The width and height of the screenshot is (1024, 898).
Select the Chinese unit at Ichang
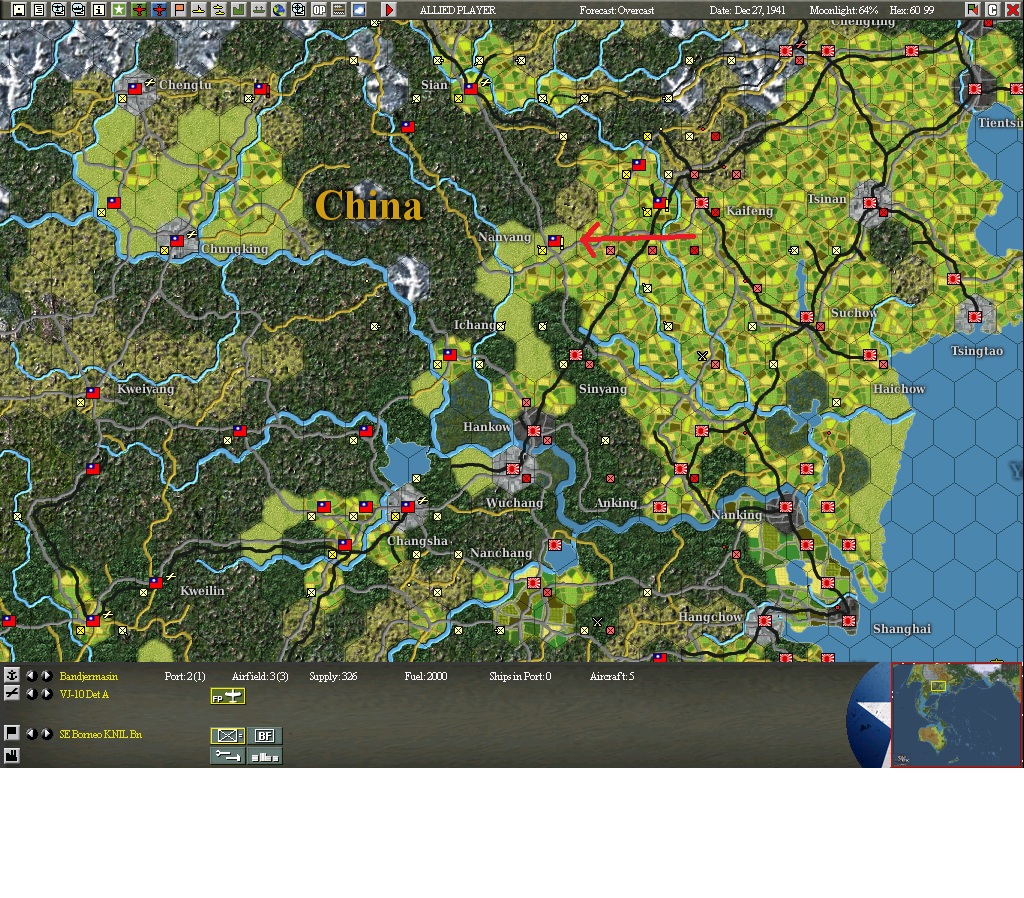coord(450,355)
